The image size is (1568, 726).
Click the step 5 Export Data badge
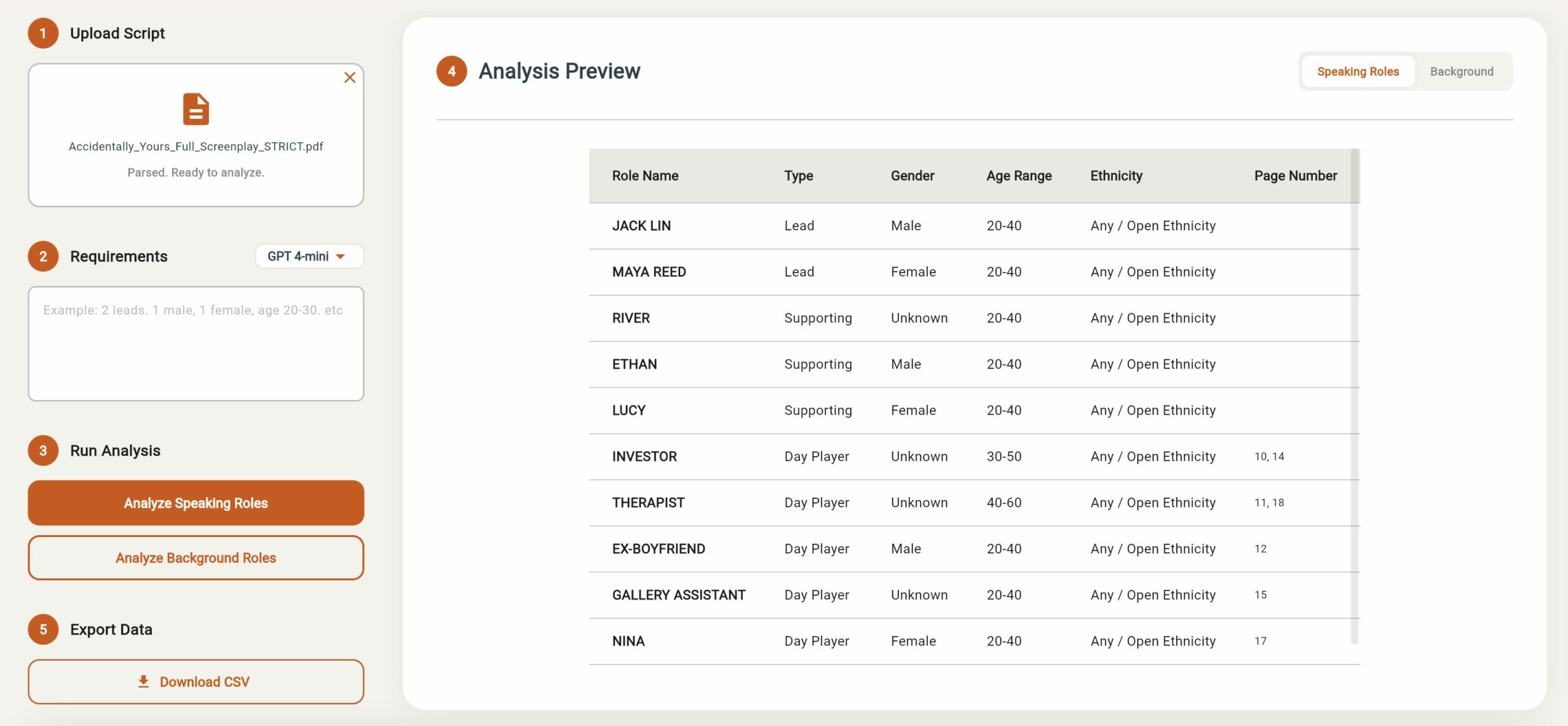click(42, 629)
